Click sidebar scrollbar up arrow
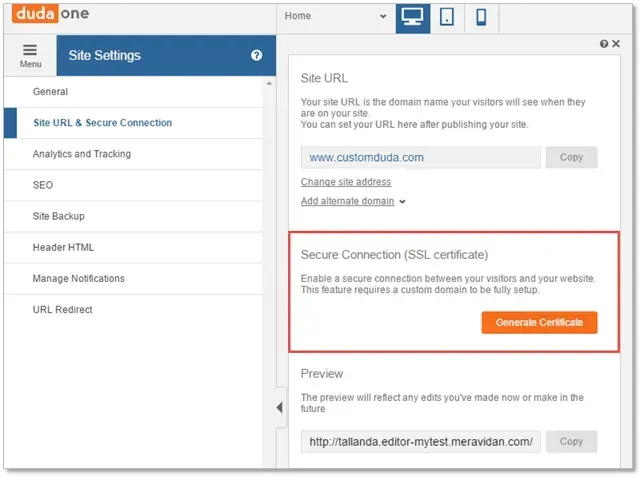642x478 pixels. (269, 84)
